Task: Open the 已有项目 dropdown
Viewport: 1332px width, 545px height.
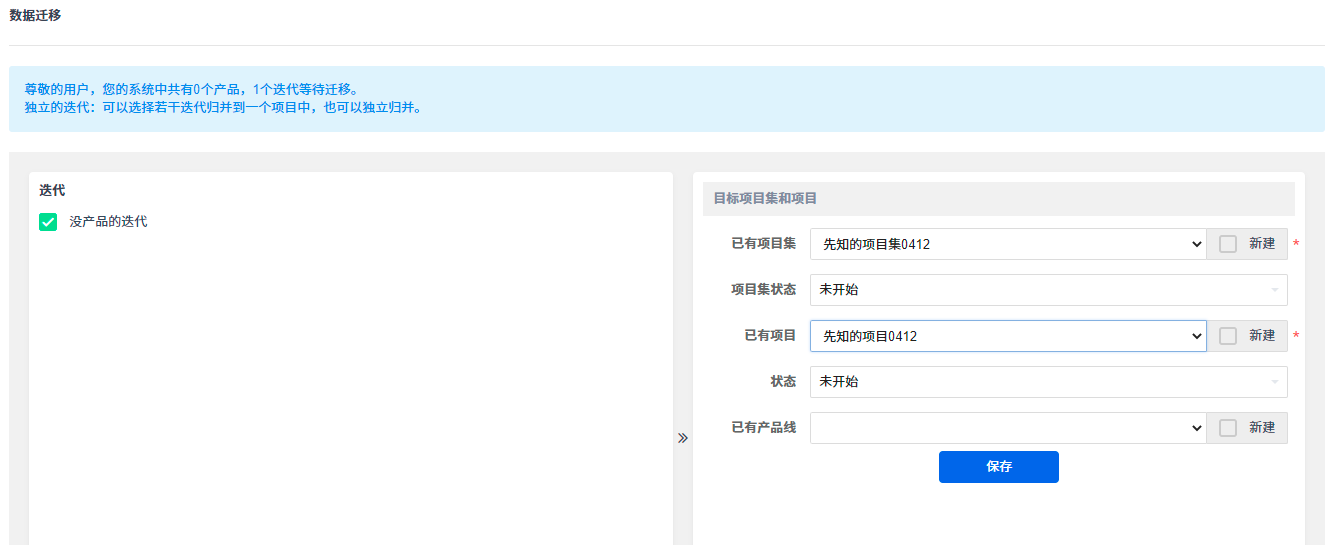Action: click(x=1008, y=336)
